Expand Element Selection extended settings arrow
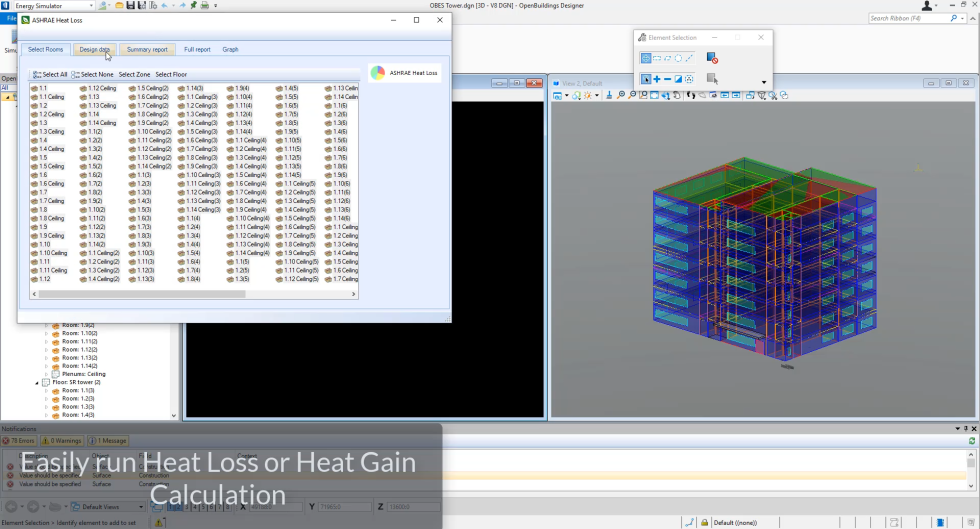 (764, 82)
